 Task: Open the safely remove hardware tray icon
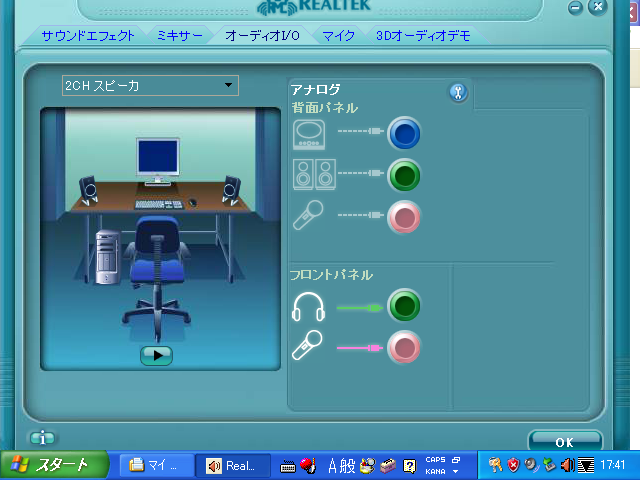coord(549,465)
